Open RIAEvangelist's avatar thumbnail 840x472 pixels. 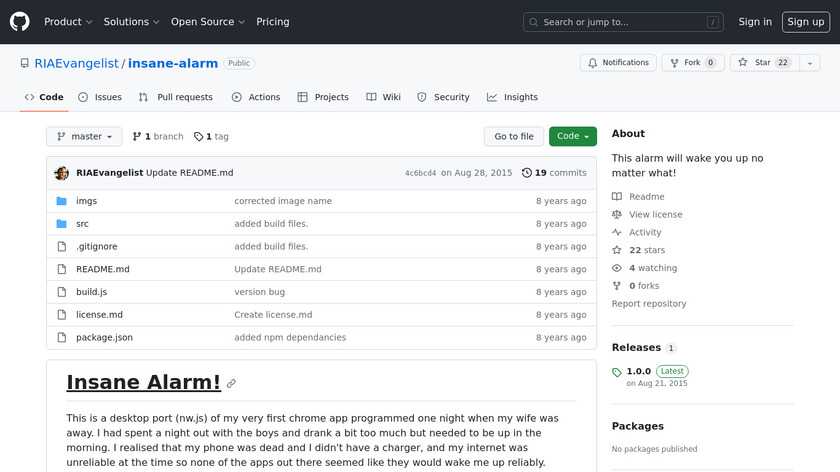61,173
